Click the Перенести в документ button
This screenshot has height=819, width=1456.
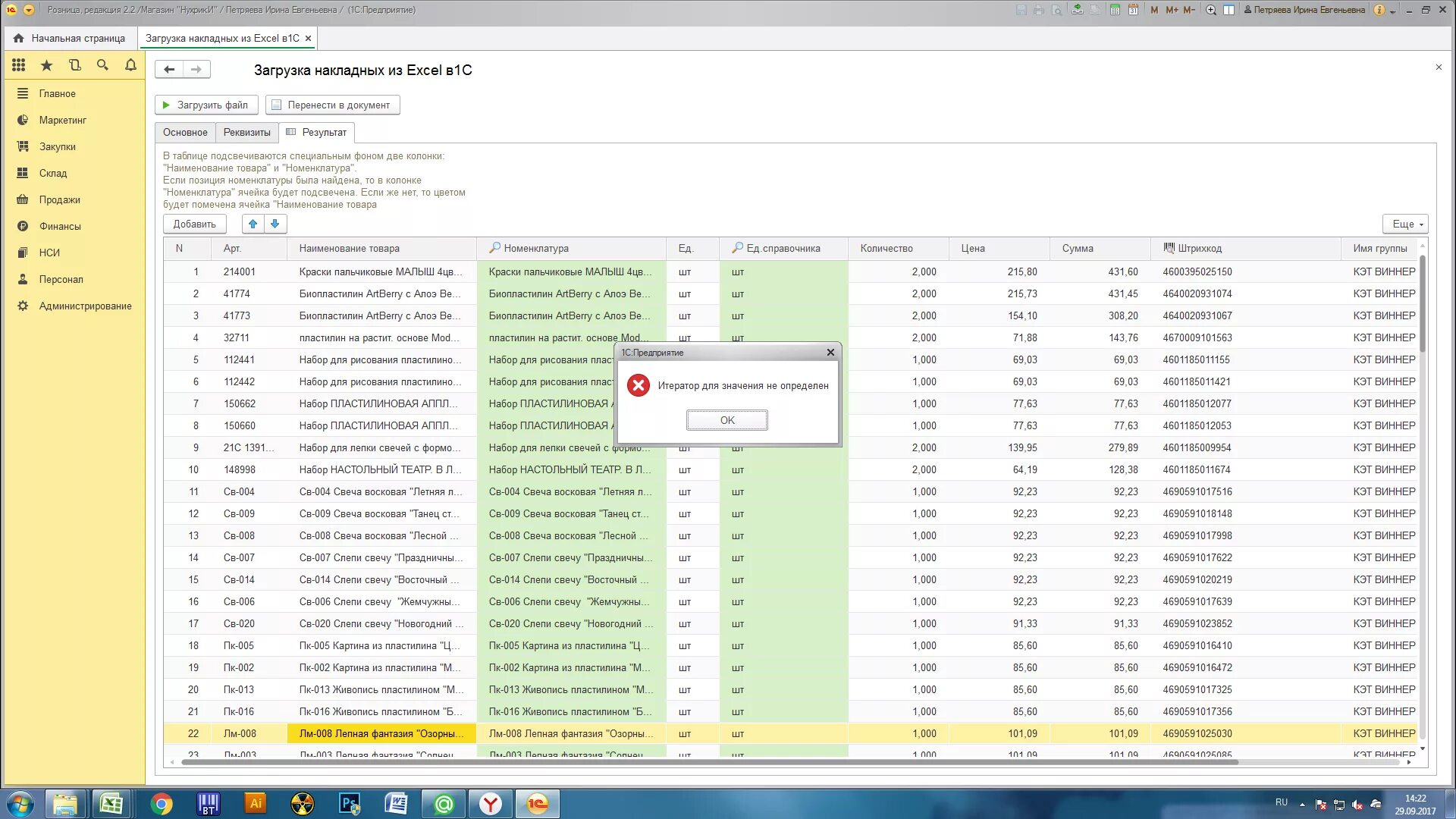point(332,105)
